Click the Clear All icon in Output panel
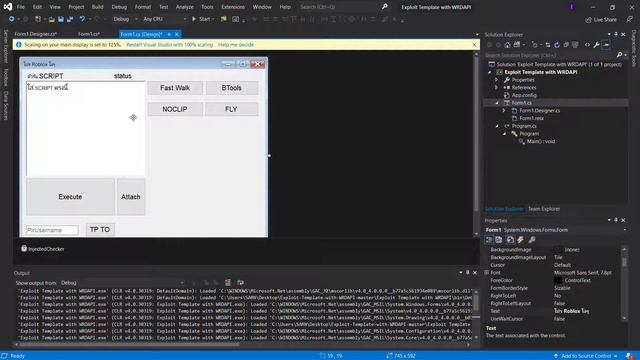 coord(228,282)
